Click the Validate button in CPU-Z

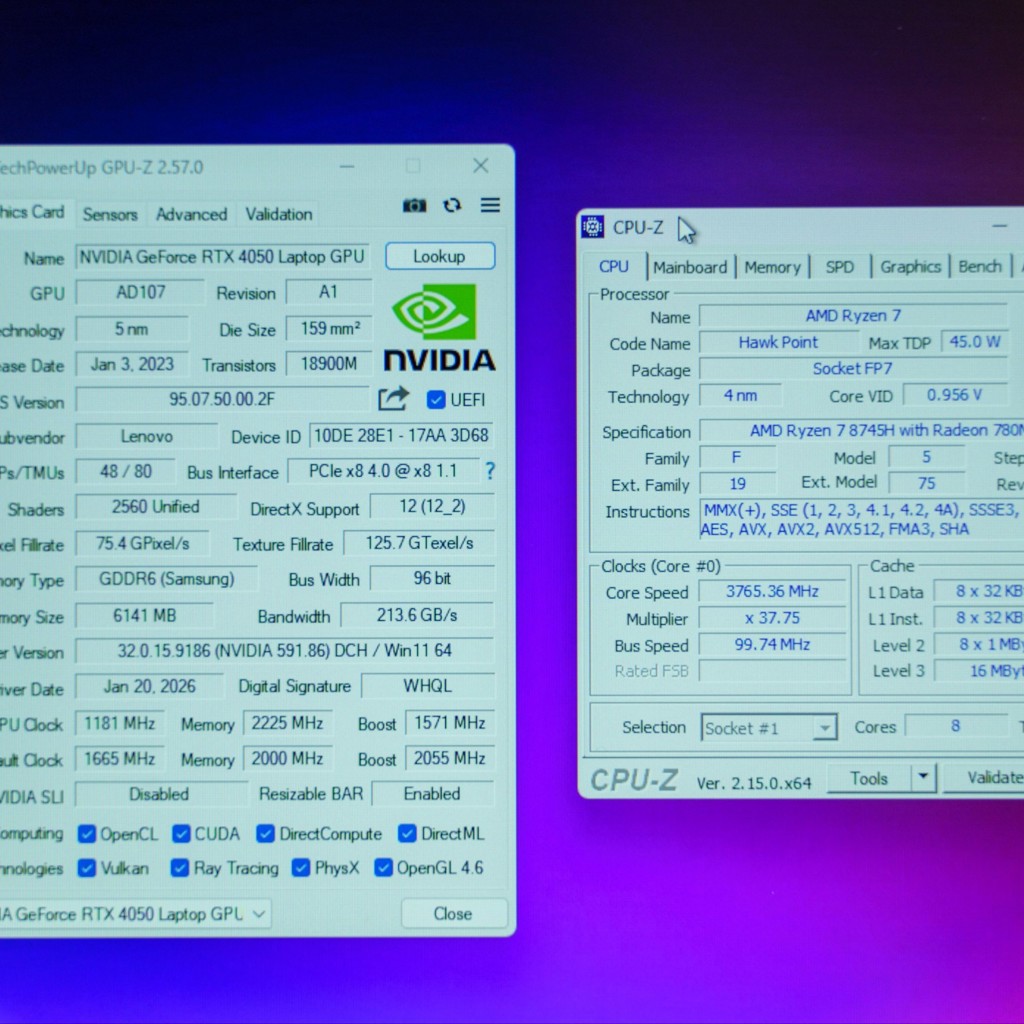pos(986,777)
